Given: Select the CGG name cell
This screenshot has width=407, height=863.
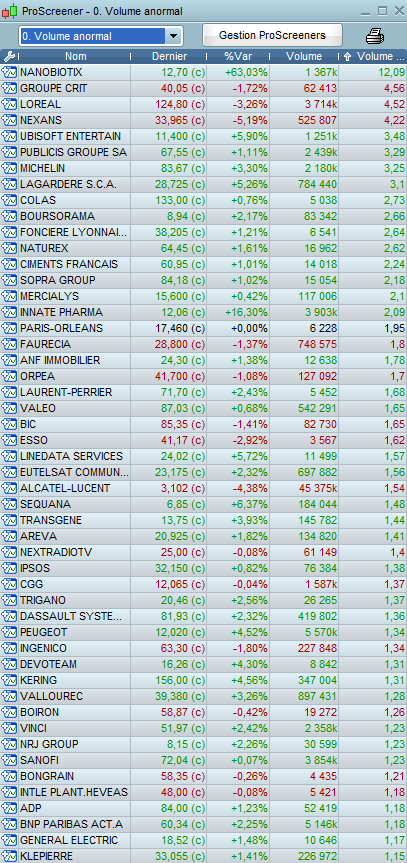Looking at the screenshot, I should click(74, 584).
